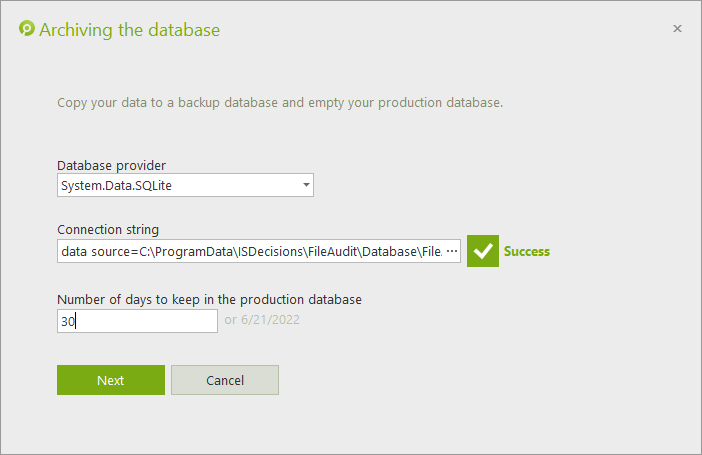Click the FileAudit logo in title bar
Viewport: 702px width, 455px height.
tap(27, 29)
